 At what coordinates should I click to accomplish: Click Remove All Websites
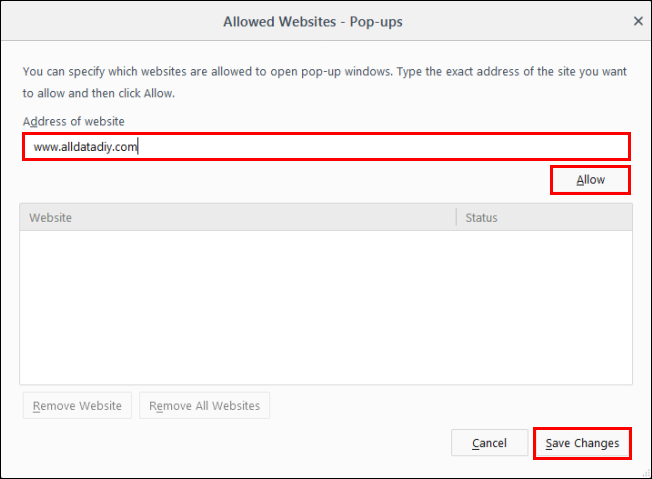click(205, 405)
